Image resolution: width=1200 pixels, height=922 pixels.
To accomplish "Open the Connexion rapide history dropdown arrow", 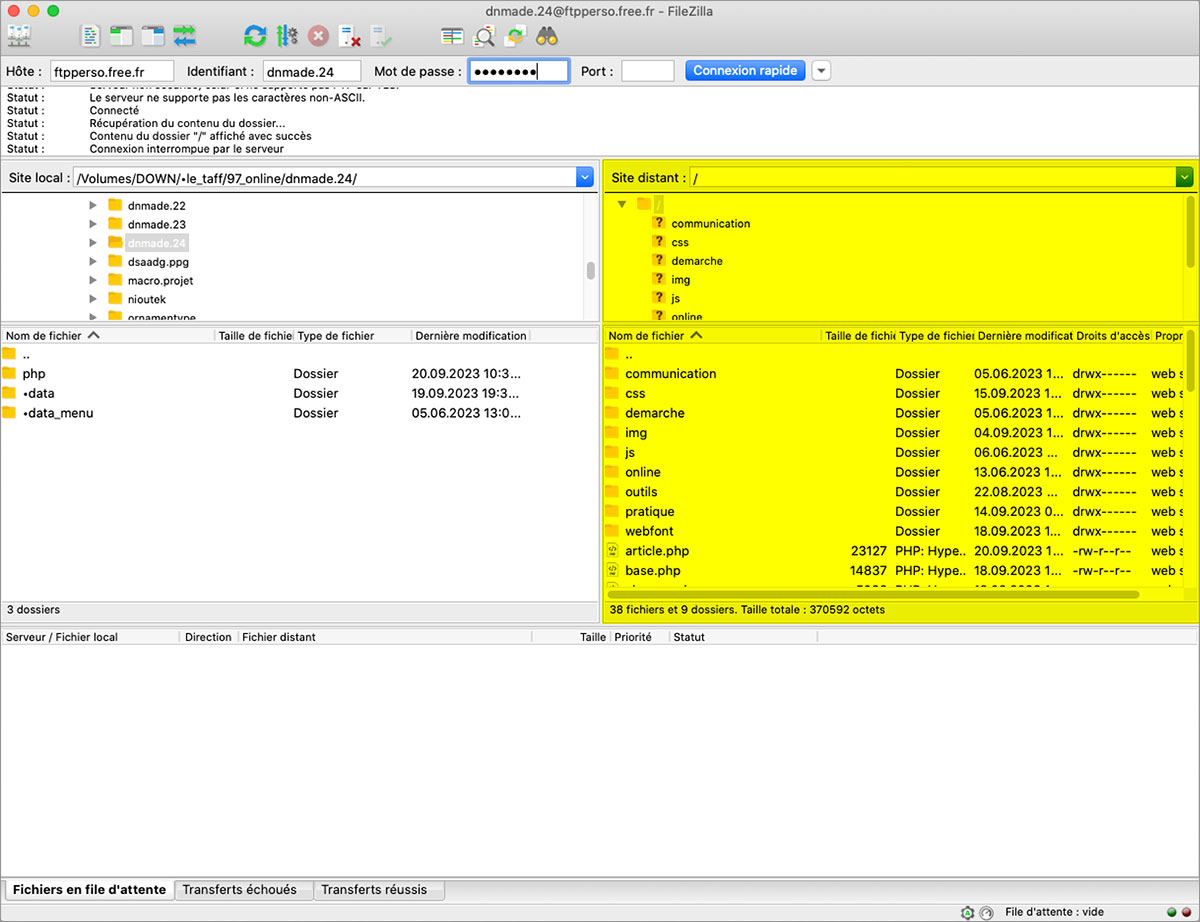I will point(821,71).
